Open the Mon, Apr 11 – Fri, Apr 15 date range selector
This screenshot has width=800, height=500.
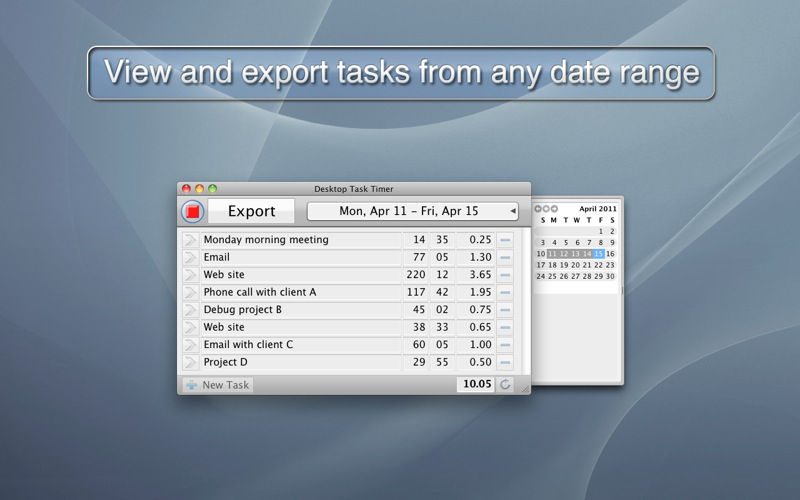point(412,211)
